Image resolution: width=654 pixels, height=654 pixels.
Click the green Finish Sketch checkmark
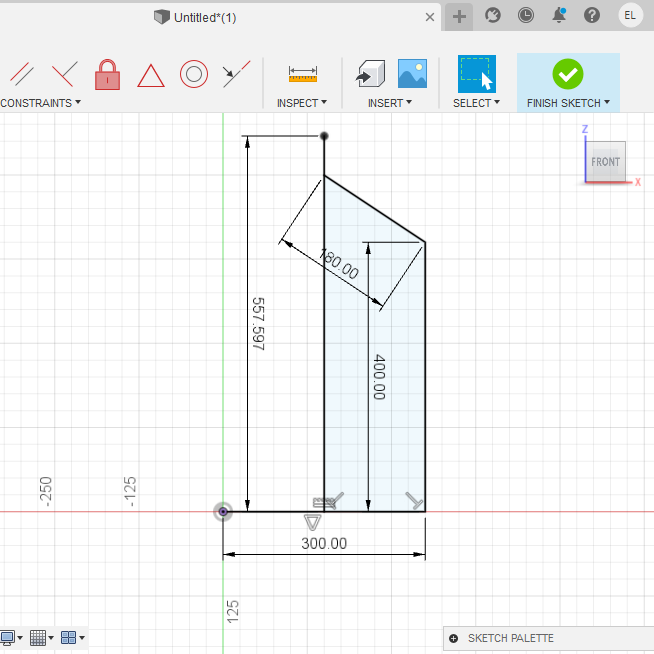point(568,74)
